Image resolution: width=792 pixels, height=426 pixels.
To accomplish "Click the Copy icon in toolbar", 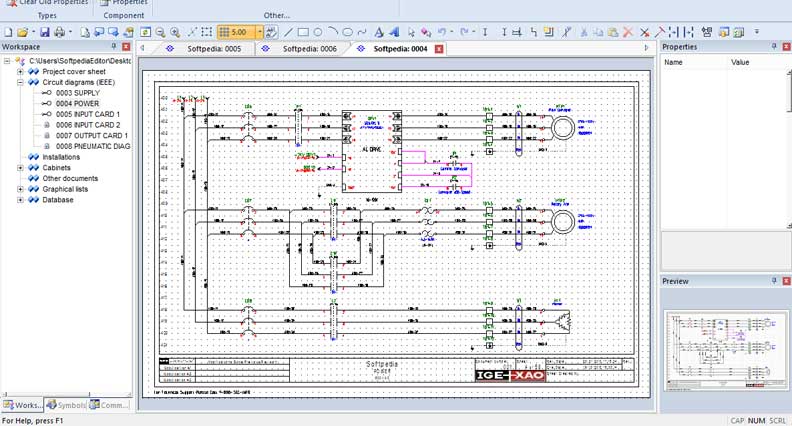I will (598, 32).
